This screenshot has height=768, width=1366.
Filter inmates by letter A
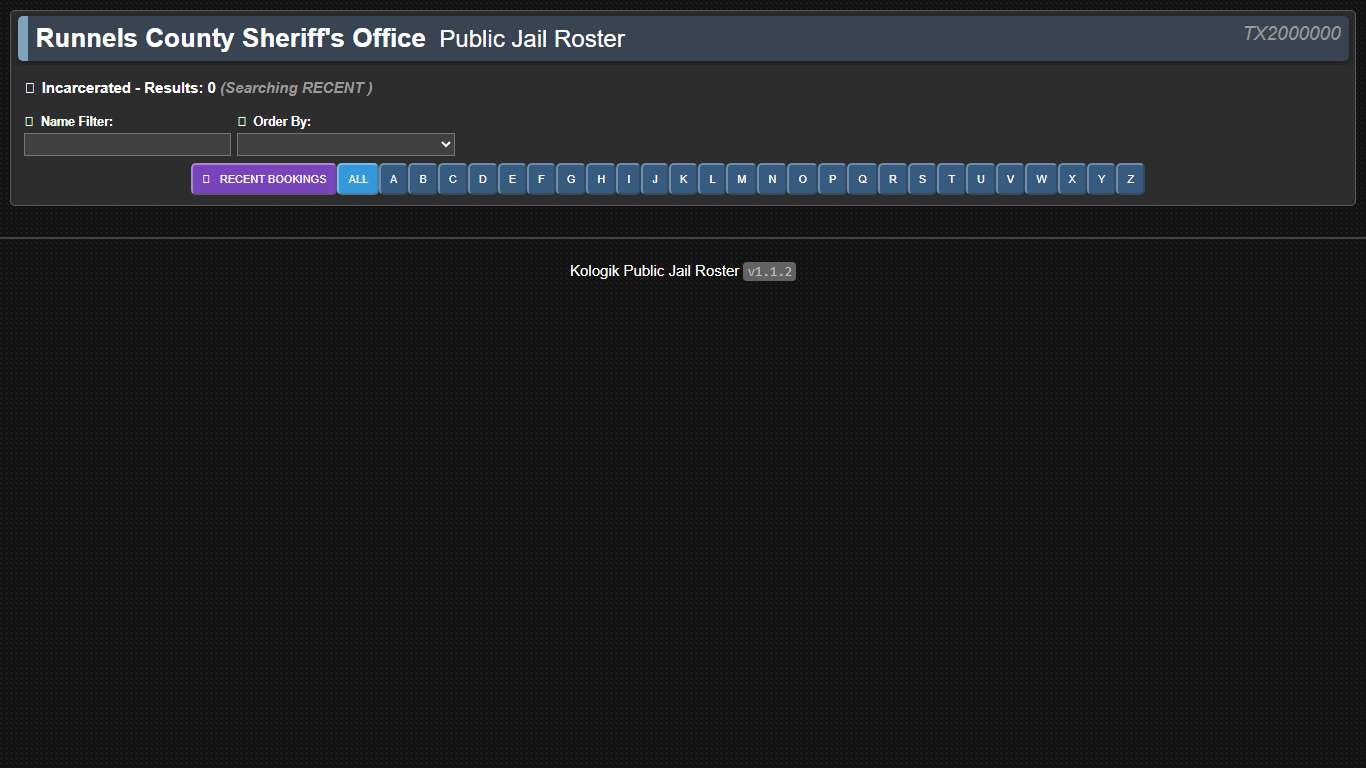point(393,179)
